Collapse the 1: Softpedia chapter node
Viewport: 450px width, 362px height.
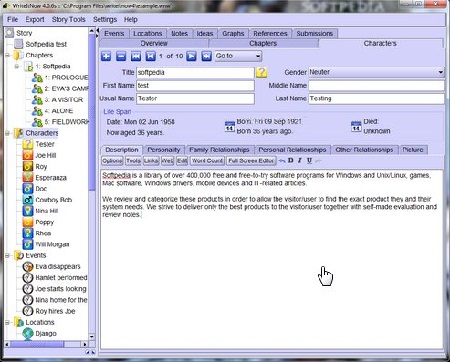click(17, 66)
